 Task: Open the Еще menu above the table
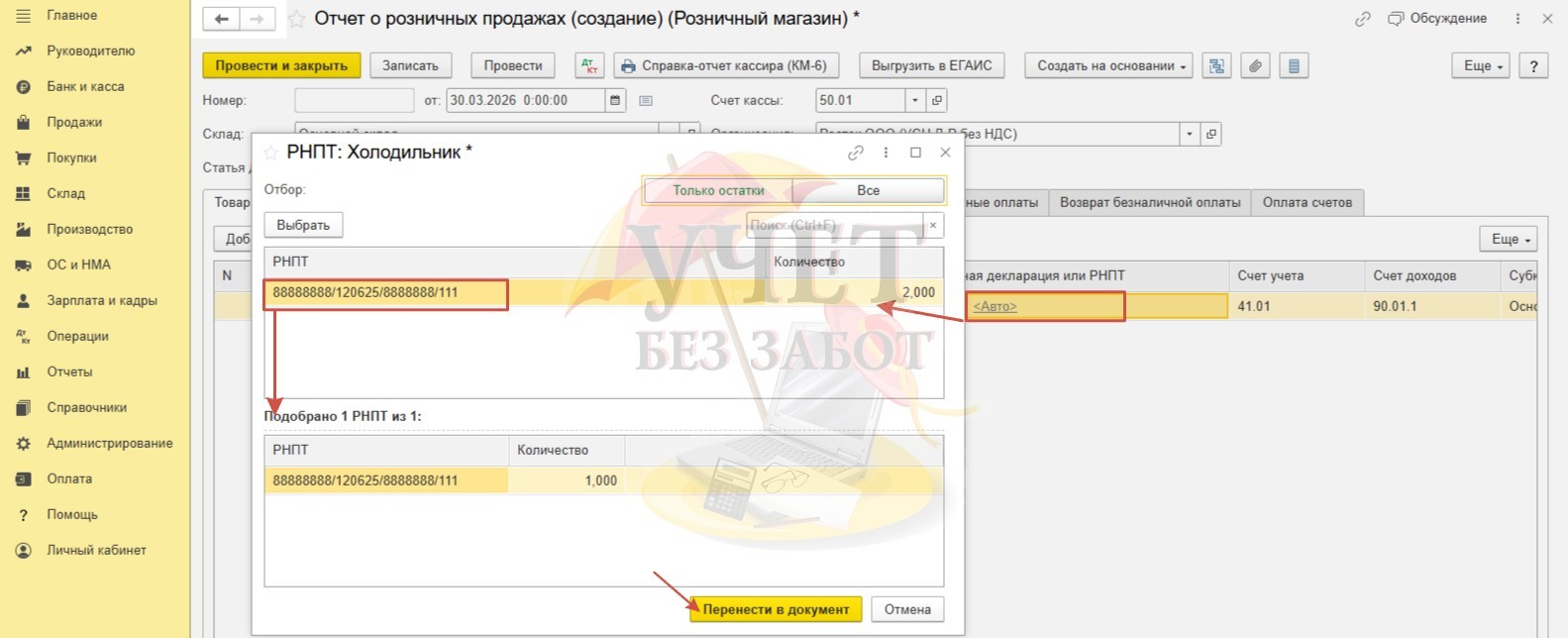tap(1508, 239)
